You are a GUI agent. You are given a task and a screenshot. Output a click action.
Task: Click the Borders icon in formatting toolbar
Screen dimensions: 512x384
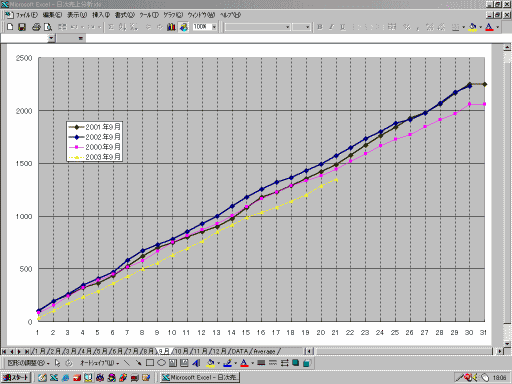point(455,27)
